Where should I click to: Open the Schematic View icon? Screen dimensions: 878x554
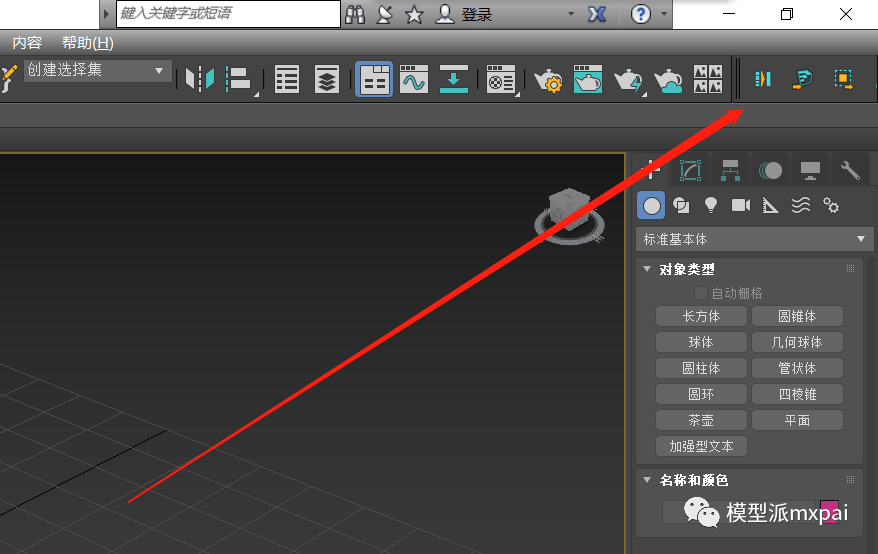(454, 79)
